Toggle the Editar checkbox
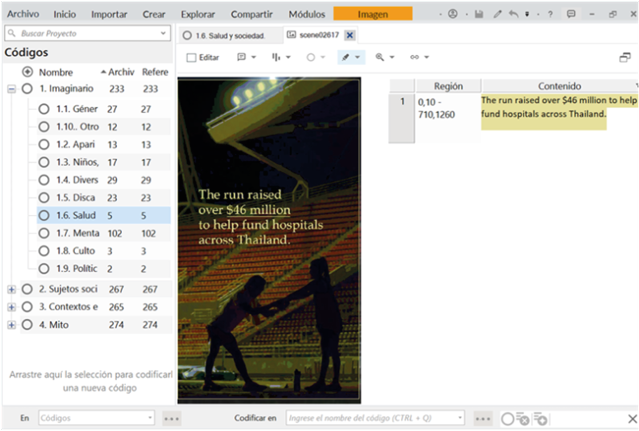This screenshot has height=431, width=639. tap(192, 58)
